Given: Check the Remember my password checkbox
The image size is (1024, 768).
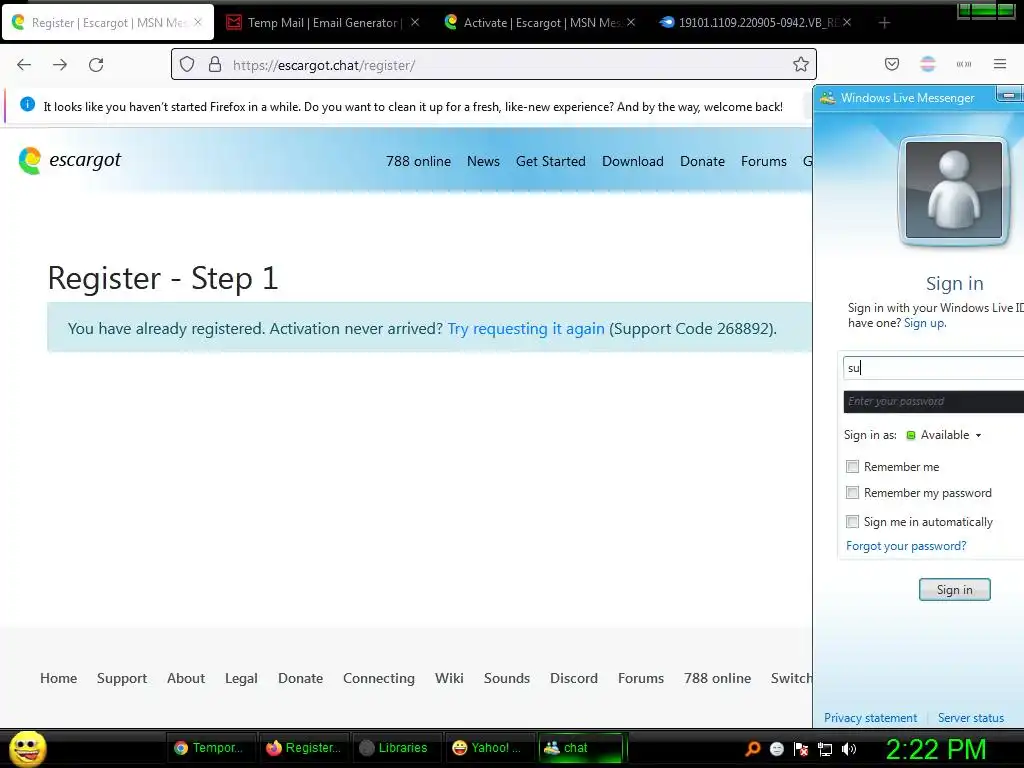Looking at the screenshot, I should (852, 492).
